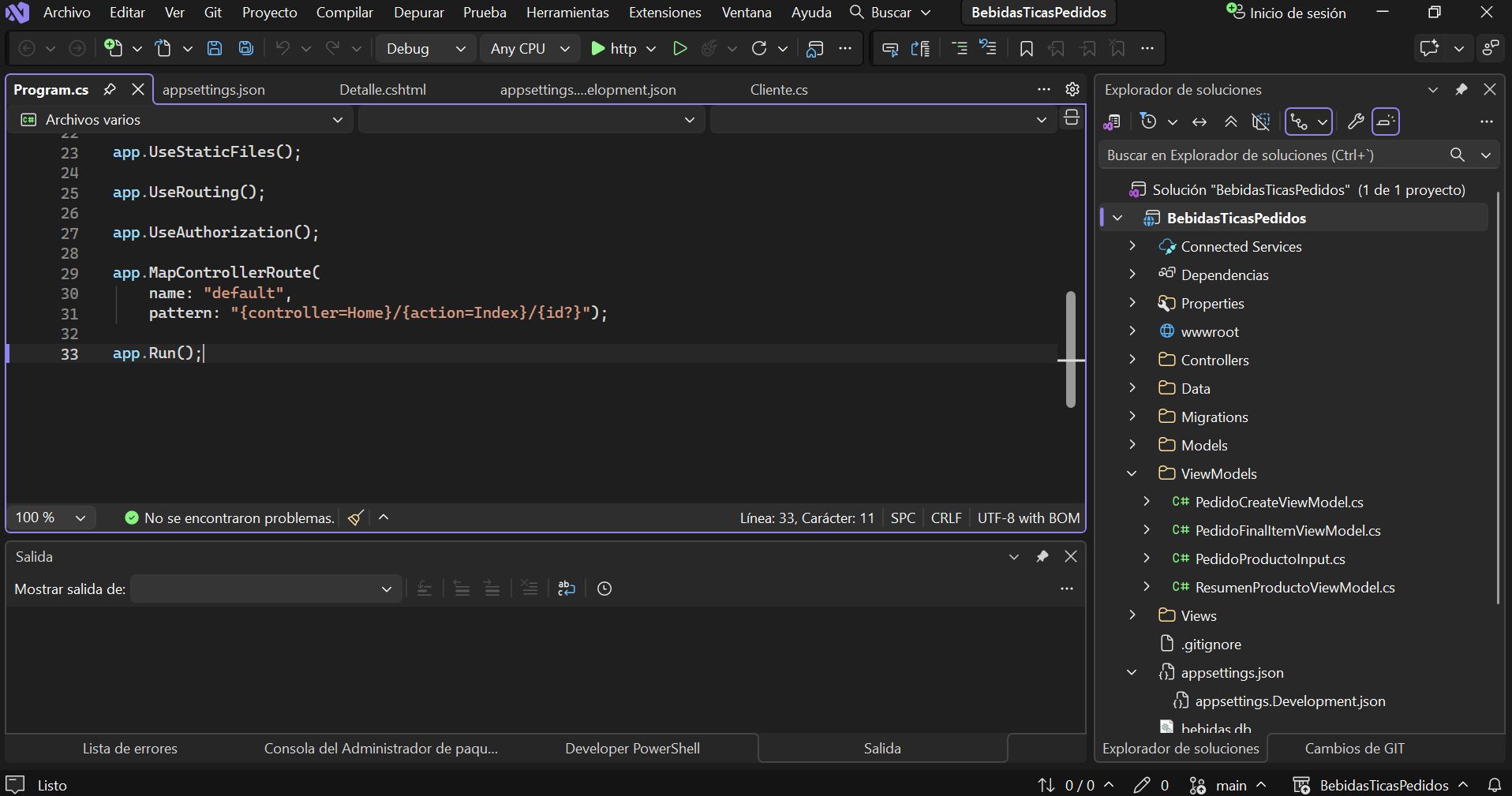Viewport: 1512px width, 796px height.
Task: Switch to the appsettings.json tab
Action: 214,89
